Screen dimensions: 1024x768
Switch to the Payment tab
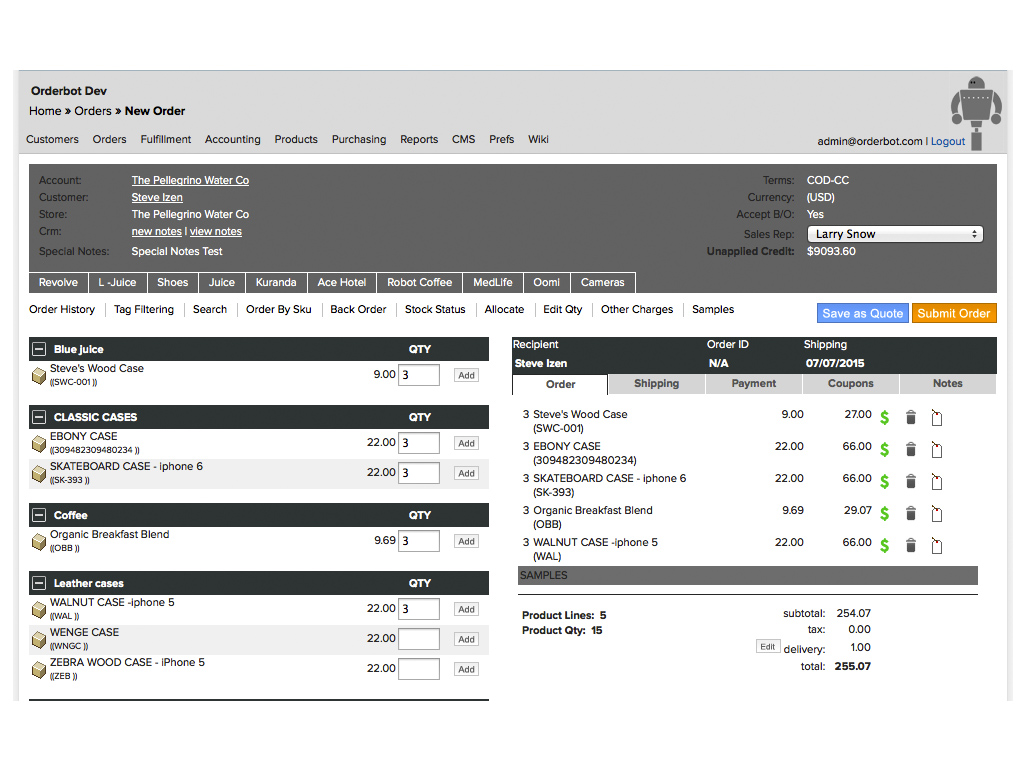pos(754,384)
